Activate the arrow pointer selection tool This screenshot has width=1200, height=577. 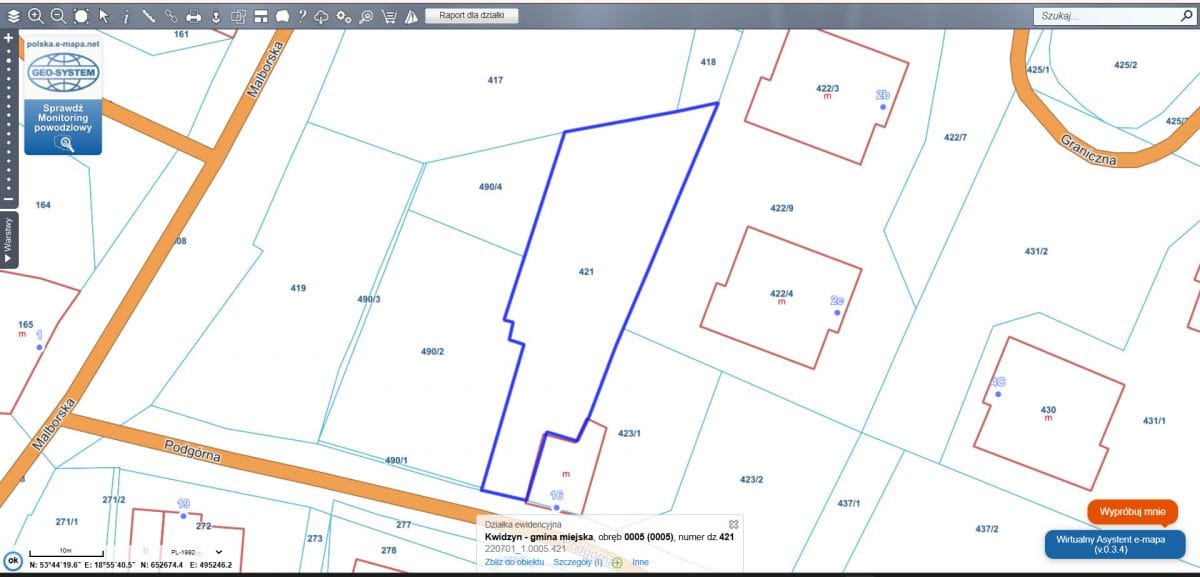coord(103,16)
